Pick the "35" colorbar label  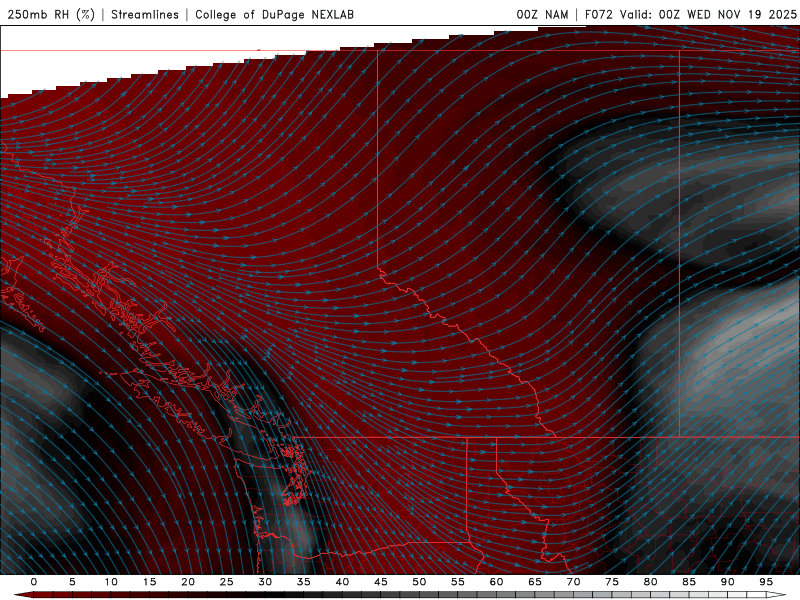[303, 582]
